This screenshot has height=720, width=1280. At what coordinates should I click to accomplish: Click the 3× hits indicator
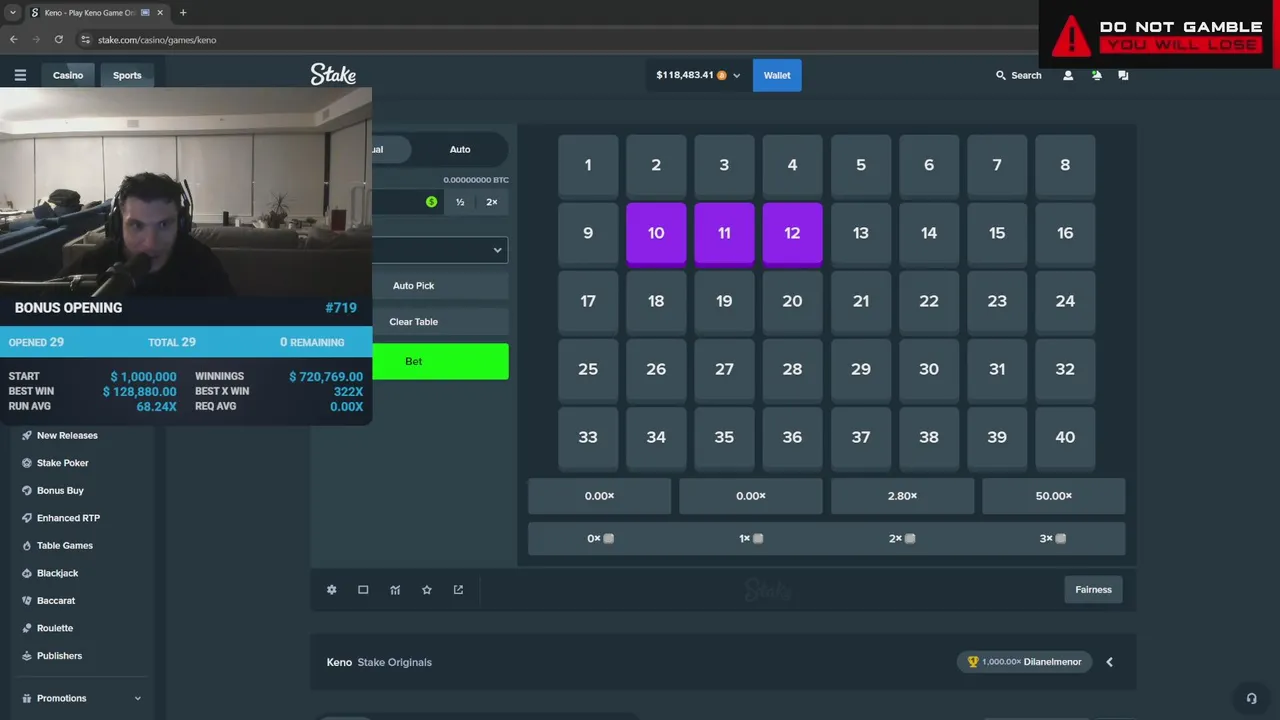click(x=1052, y=538)
